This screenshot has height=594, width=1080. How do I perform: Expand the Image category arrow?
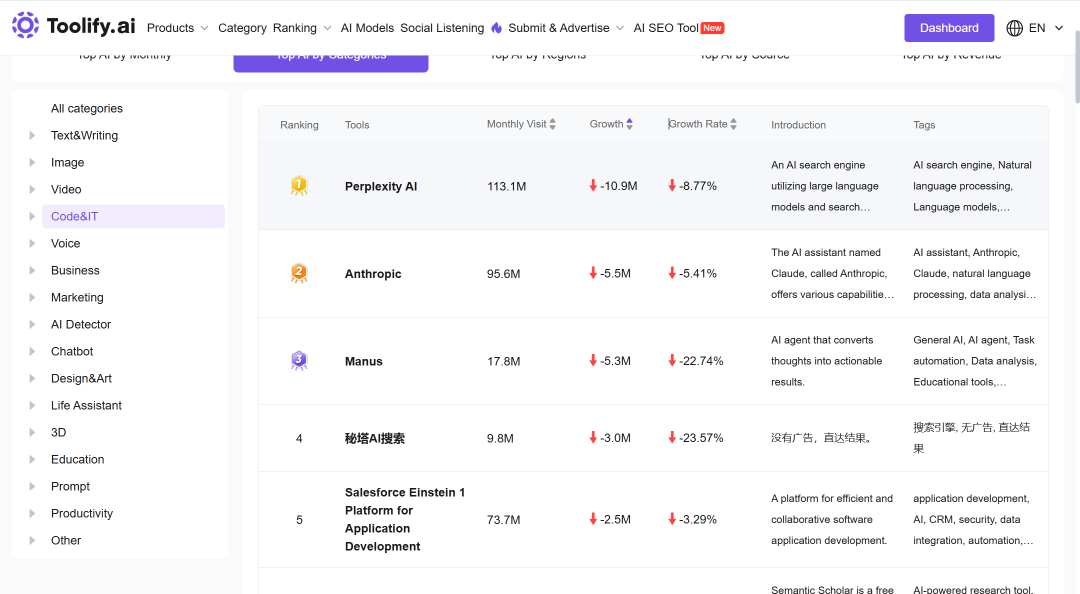coord(32,163)
